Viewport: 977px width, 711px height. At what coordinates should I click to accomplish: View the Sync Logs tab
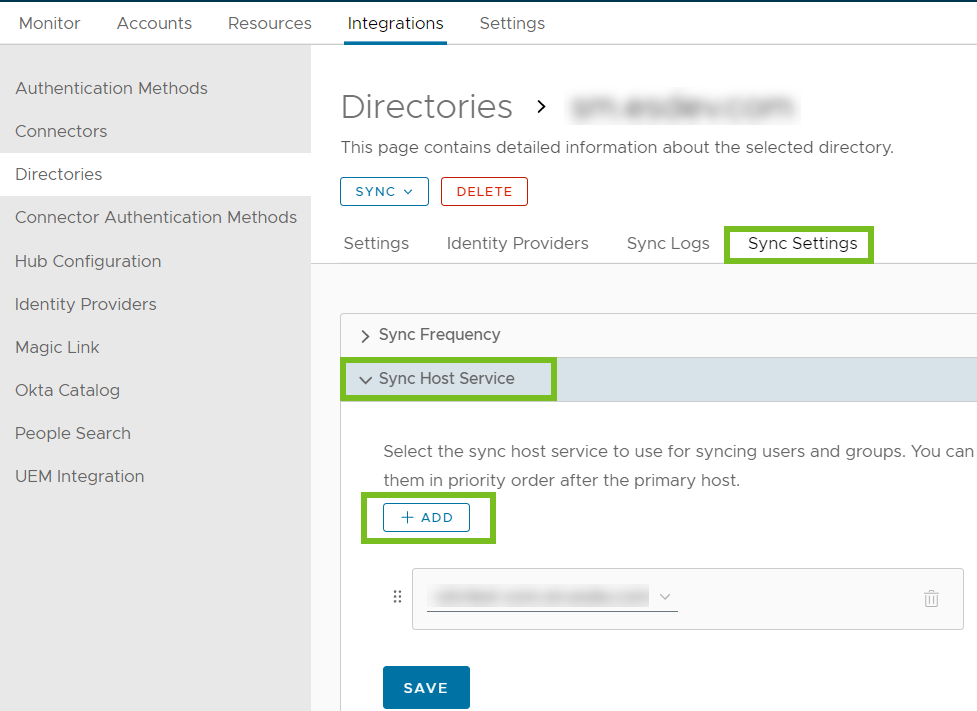[x=668, y=243]
